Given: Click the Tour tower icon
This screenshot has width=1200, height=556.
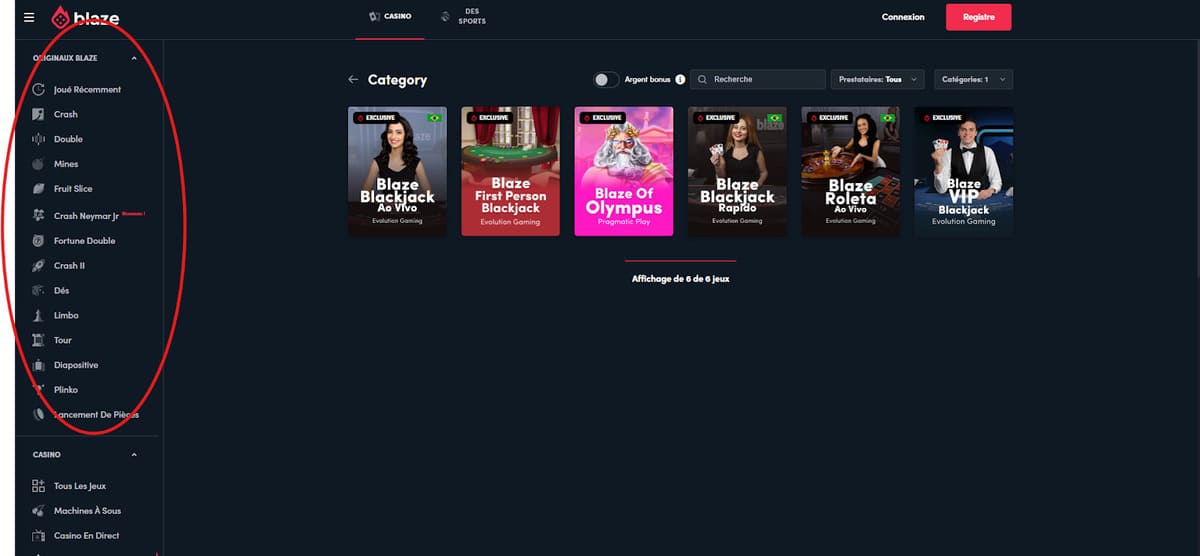Looking at the screenshot, I should coord(39,340).
